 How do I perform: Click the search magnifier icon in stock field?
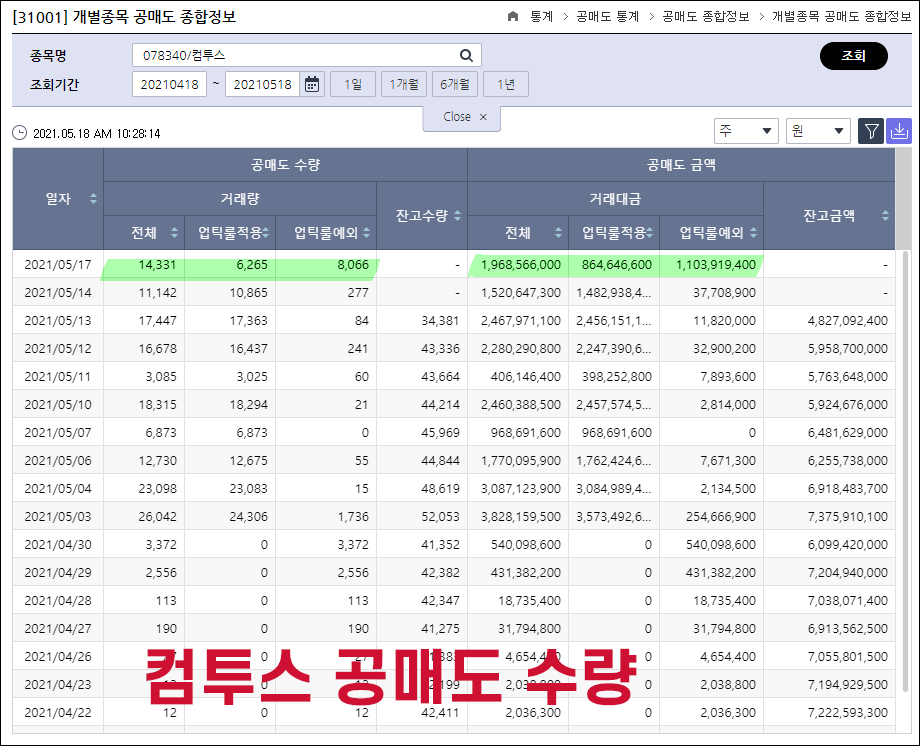[466, 55]
